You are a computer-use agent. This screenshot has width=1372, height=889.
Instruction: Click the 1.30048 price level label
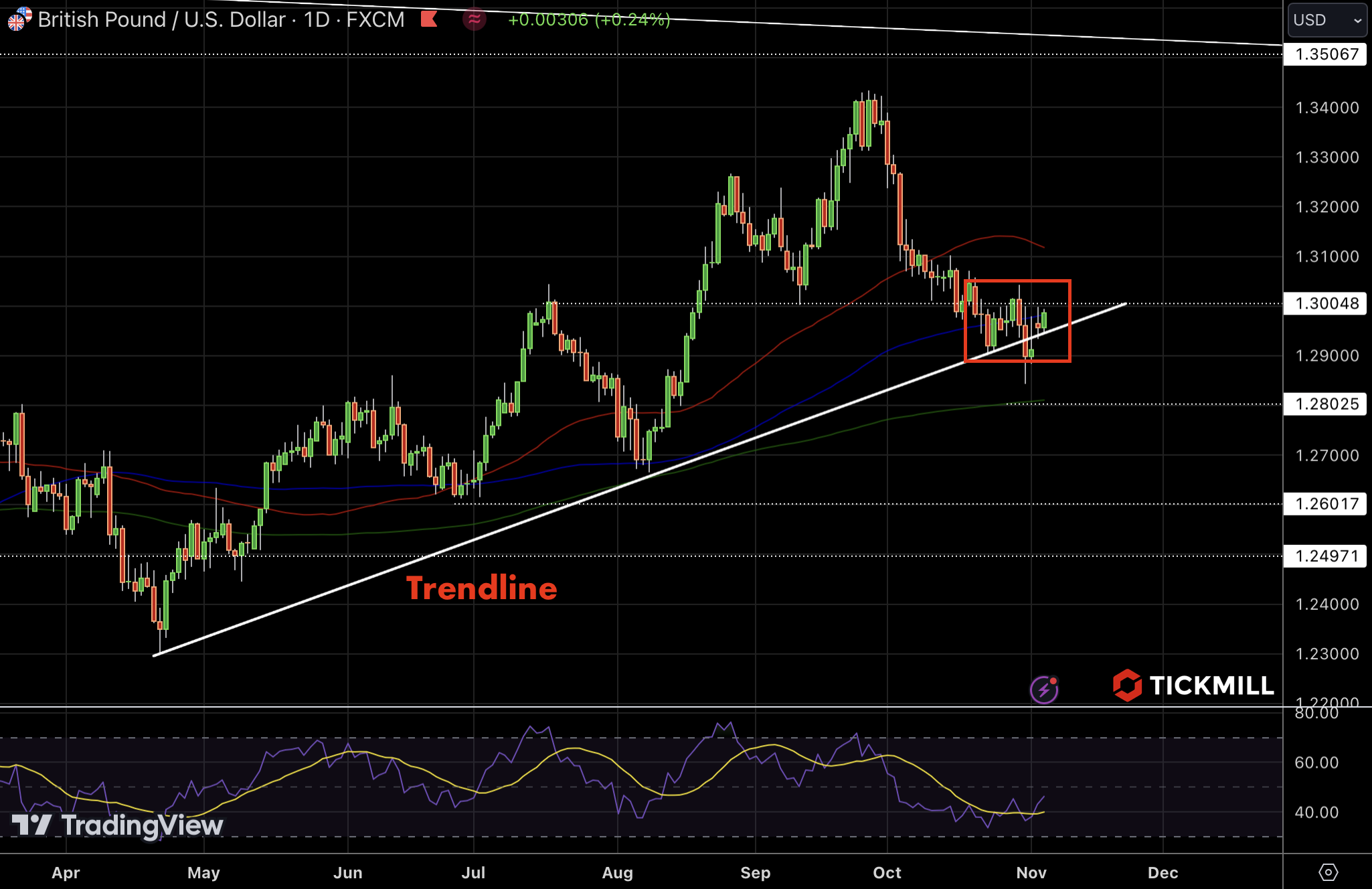click(x=1325, y=303)
